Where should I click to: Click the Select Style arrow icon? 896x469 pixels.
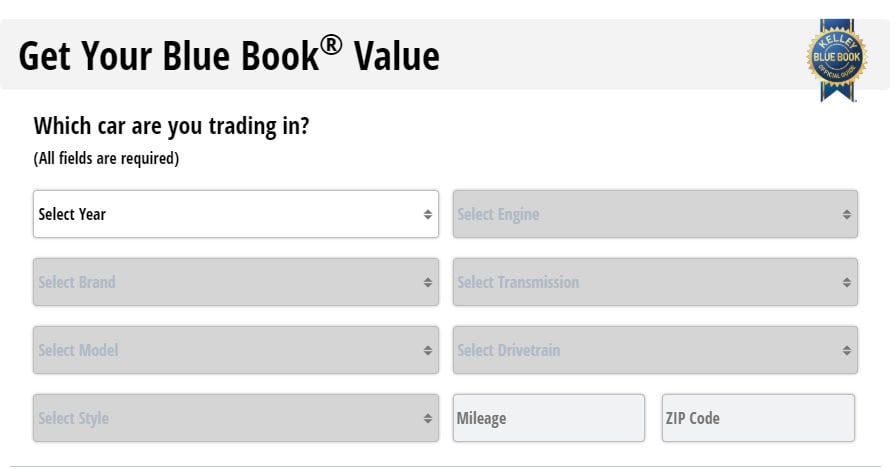(427, 418)
